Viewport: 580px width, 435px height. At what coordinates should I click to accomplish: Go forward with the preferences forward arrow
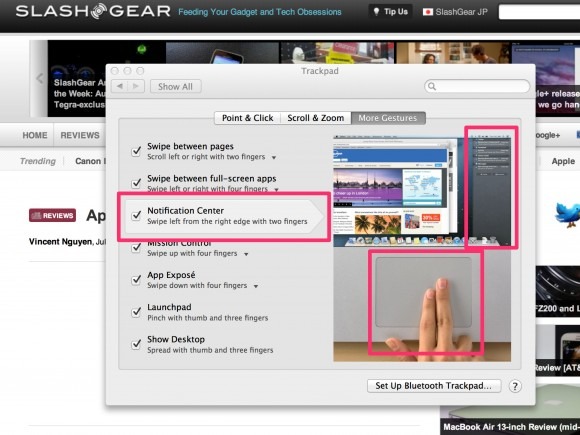pos(136,87)
